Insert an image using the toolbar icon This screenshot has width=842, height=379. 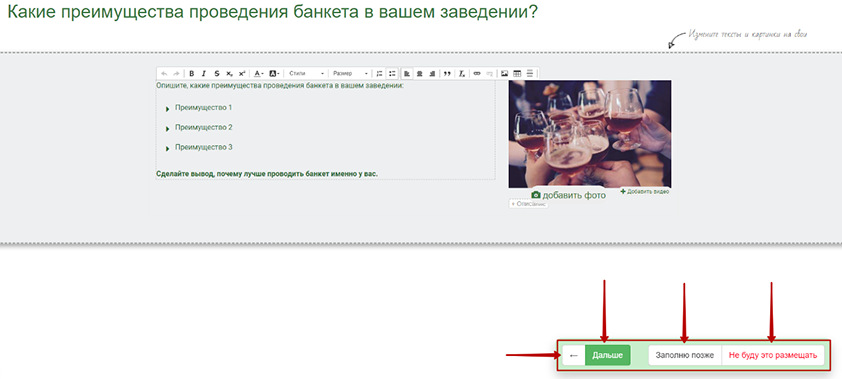[505, 74]
